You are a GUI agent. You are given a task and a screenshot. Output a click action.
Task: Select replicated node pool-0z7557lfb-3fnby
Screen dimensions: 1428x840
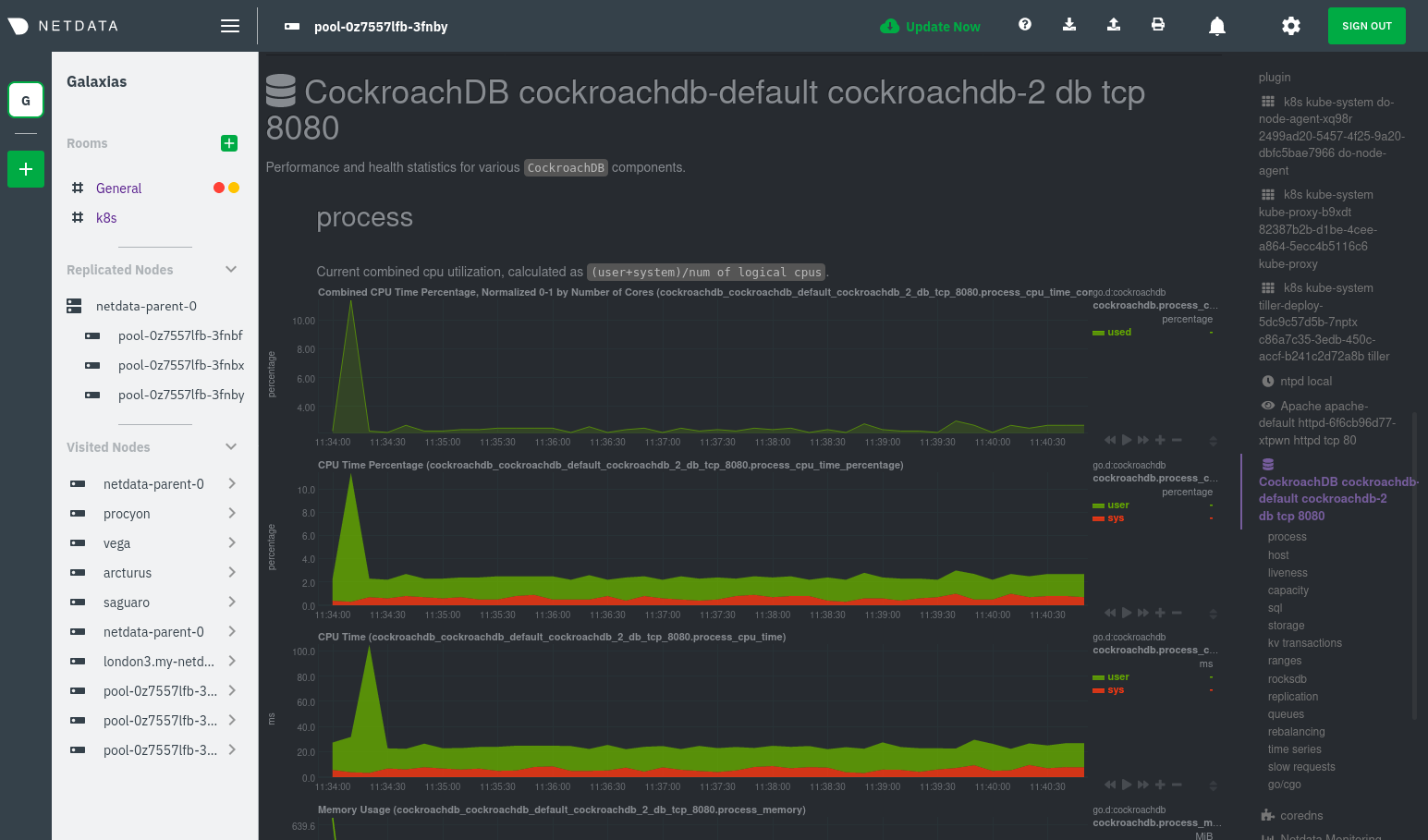[x=181, y=395]
